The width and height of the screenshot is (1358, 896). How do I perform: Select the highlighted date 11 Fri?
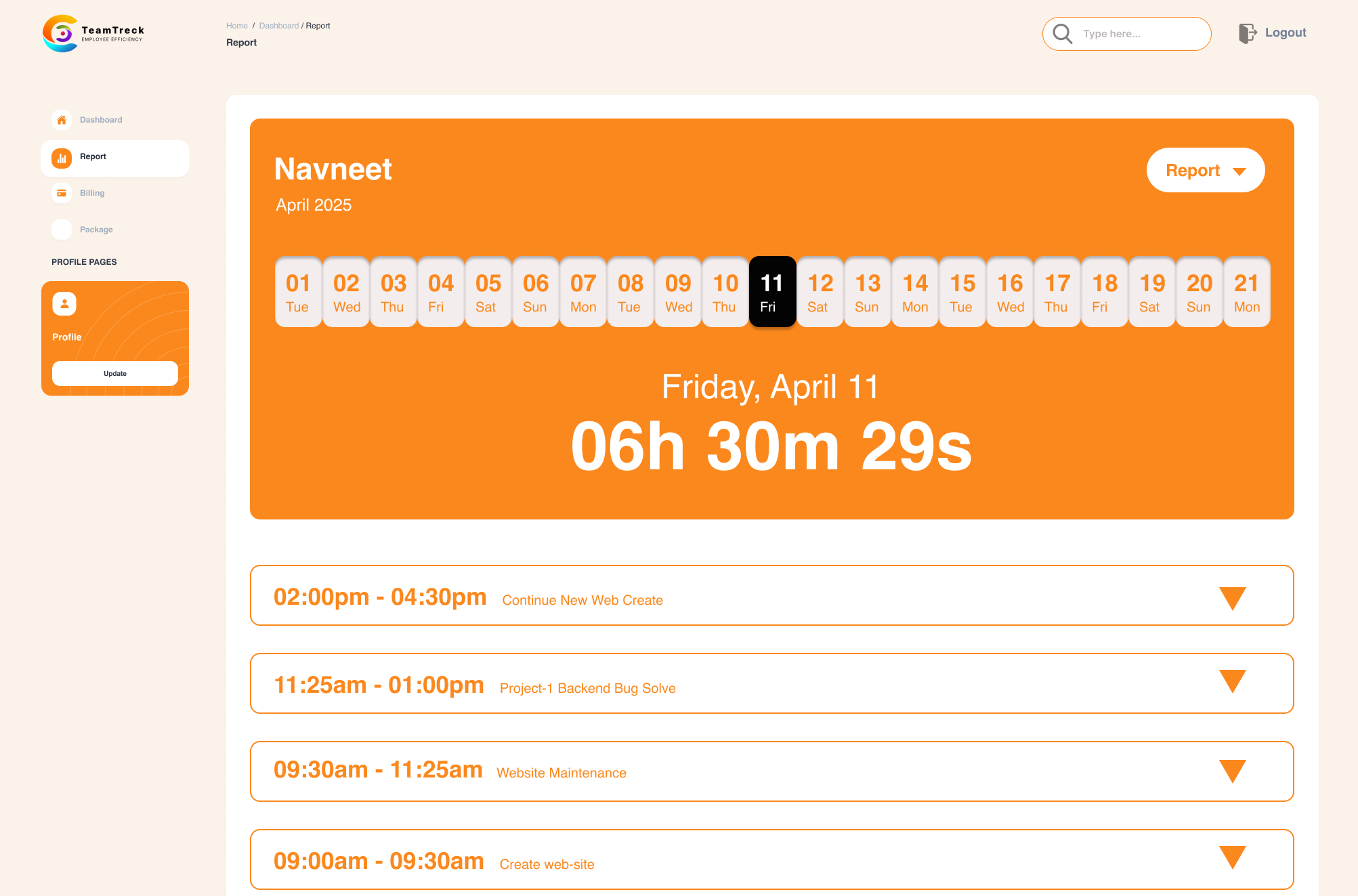coord(773,292)
